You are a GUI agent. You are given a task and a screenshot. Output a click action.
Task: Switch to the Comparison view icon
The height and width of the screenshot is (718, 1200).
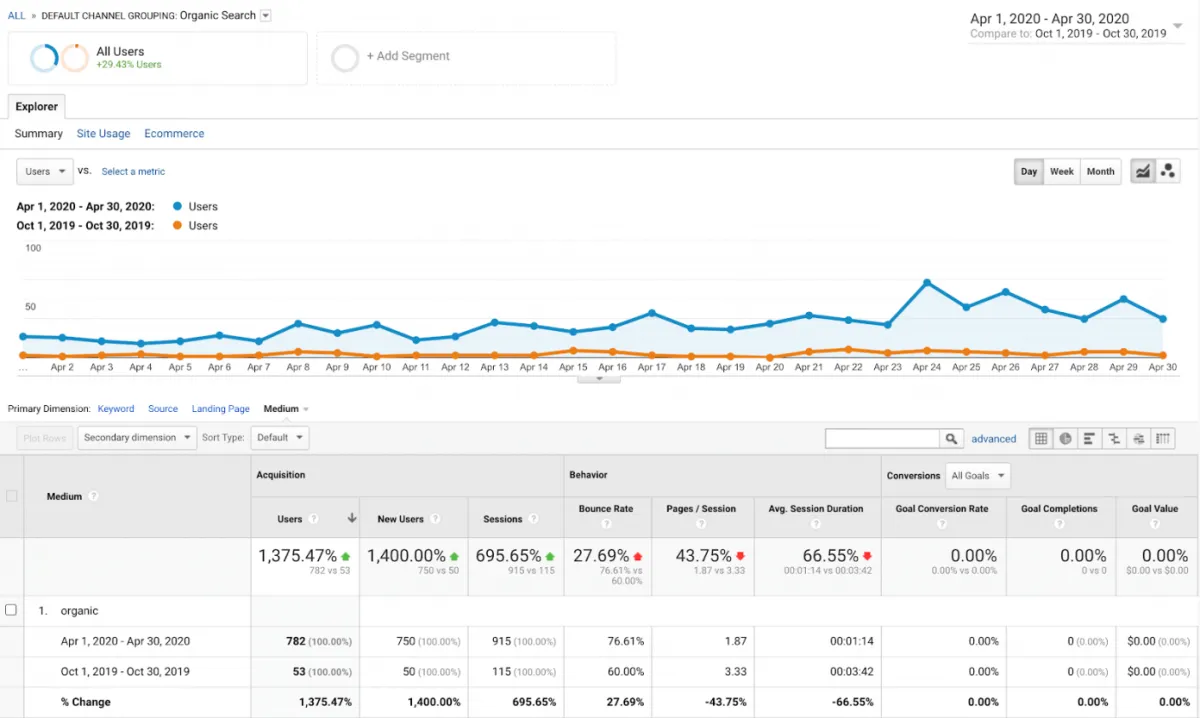tap(1114, 438)
